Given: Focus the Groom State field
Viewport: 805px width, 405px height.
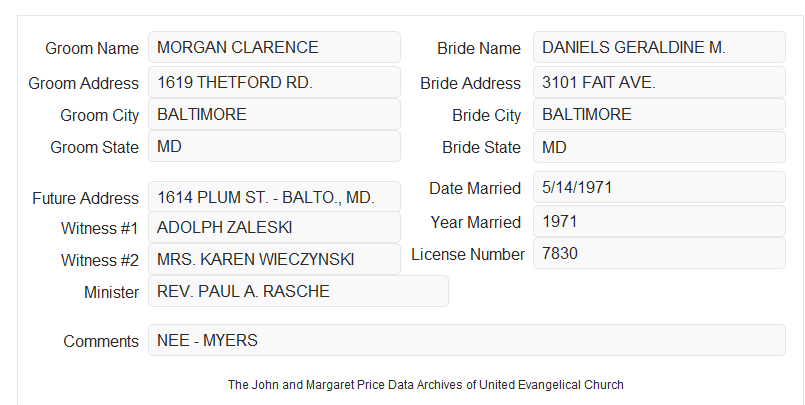Looking at the screenshot, I should [274, 146].
